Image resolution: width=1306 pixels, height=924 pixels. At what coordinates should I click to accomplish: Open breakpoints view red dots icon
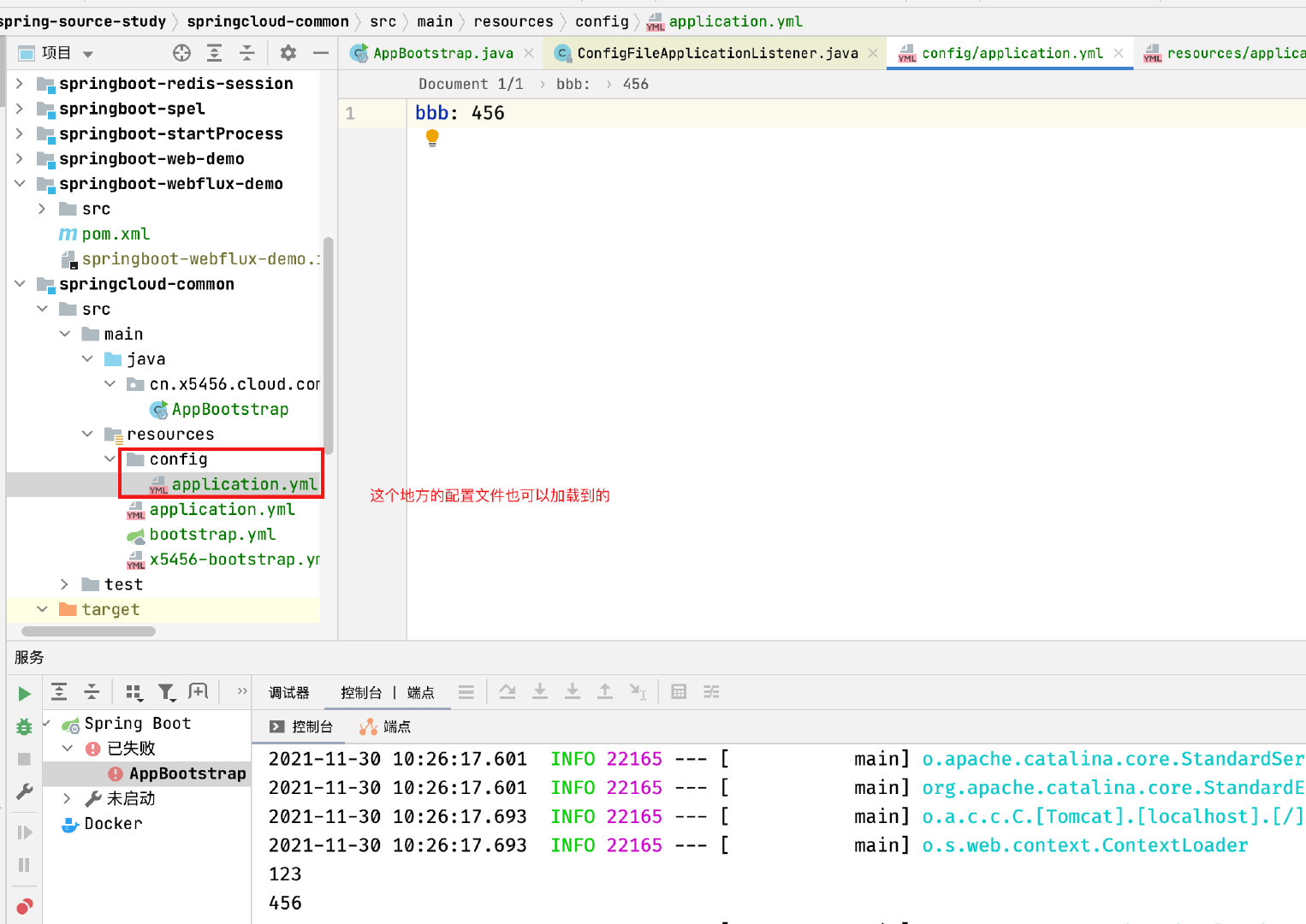tap(24, 906)
